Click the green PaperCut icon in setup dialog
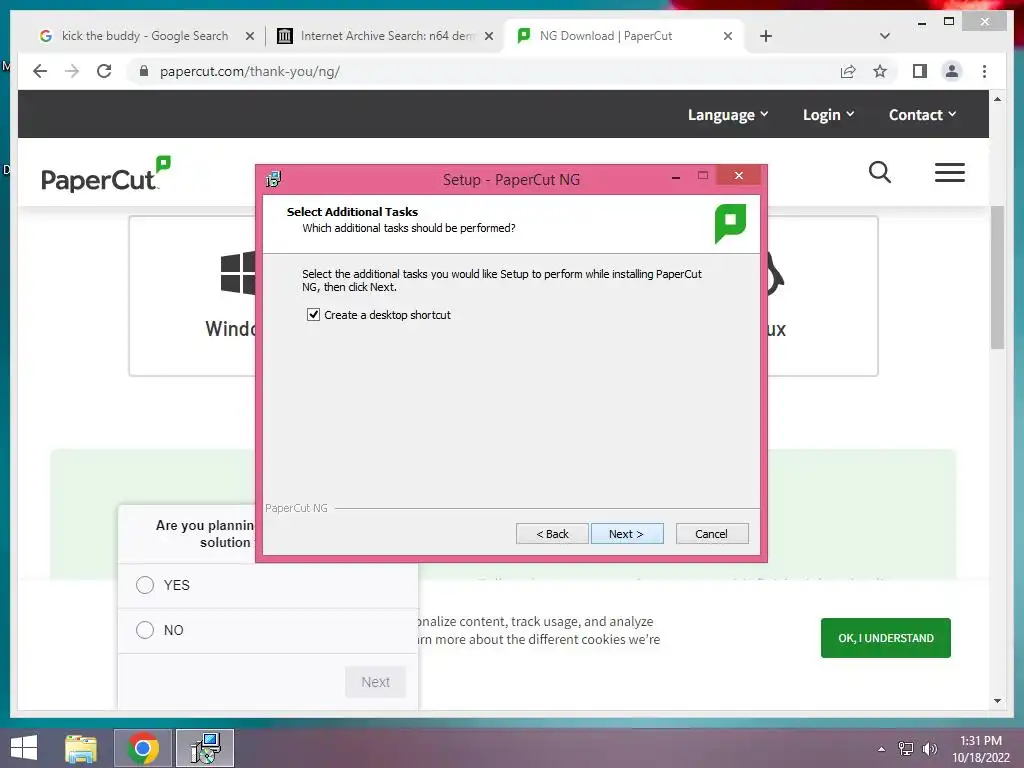The height and width of the screenshot is (768, 1024). (x=730, y=223)
